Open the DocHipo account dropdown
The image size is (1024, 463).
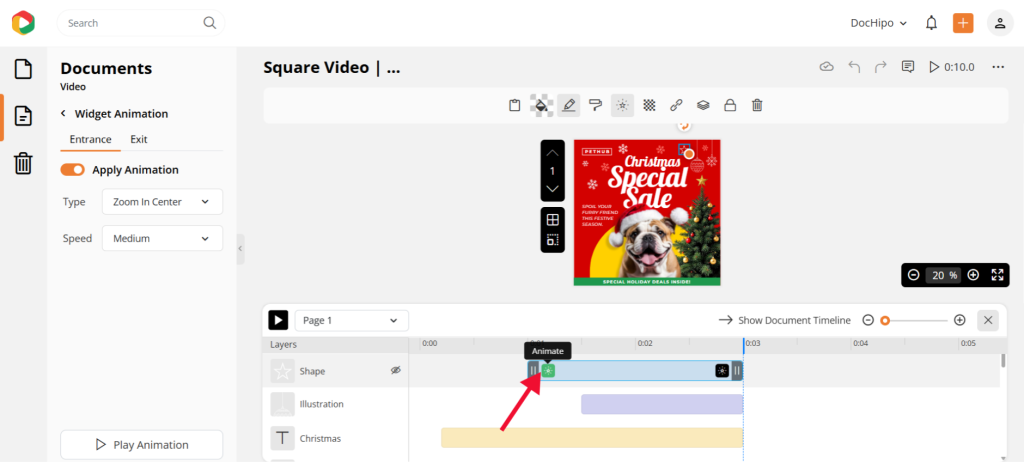[x=879, y=23]
